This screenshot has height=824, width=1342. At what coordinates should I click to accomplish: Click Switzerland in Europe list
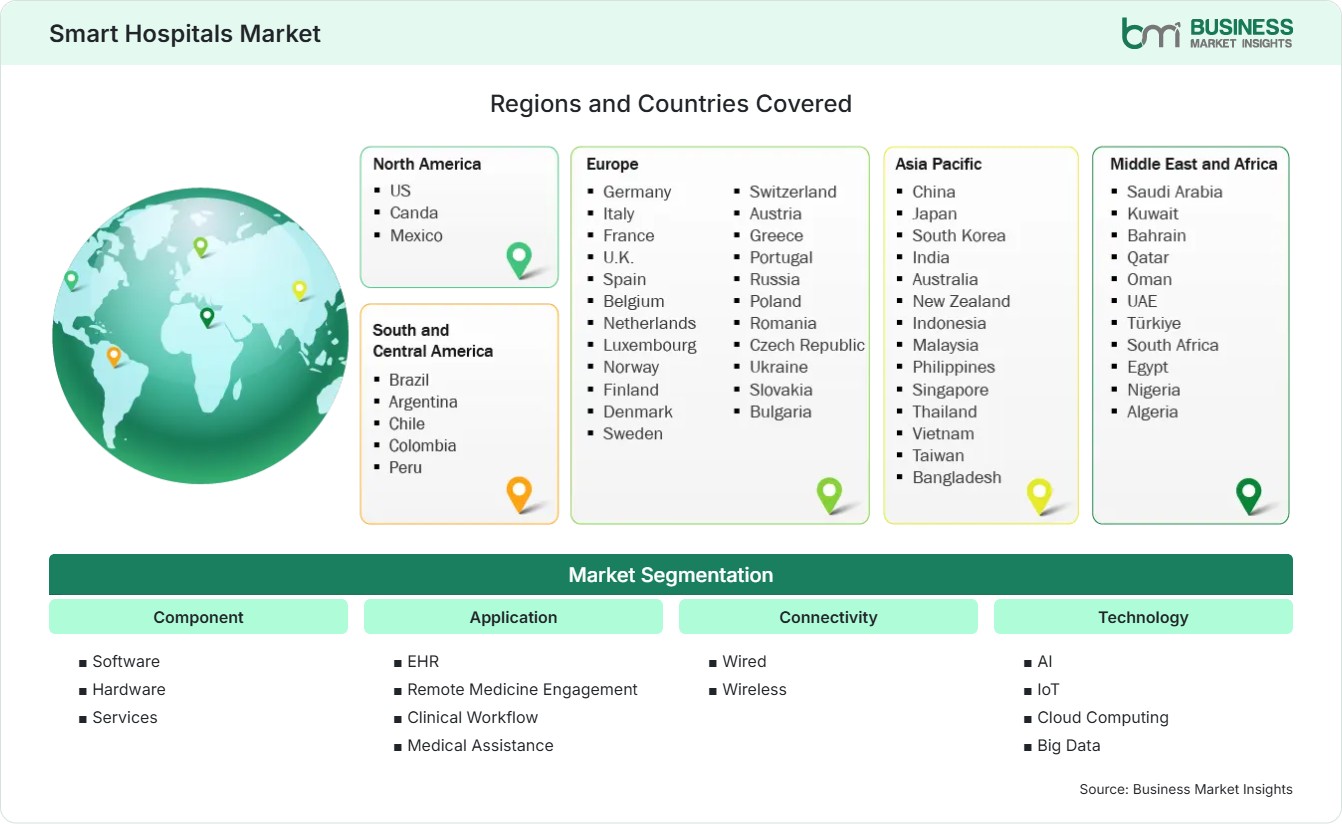[793, 191]
